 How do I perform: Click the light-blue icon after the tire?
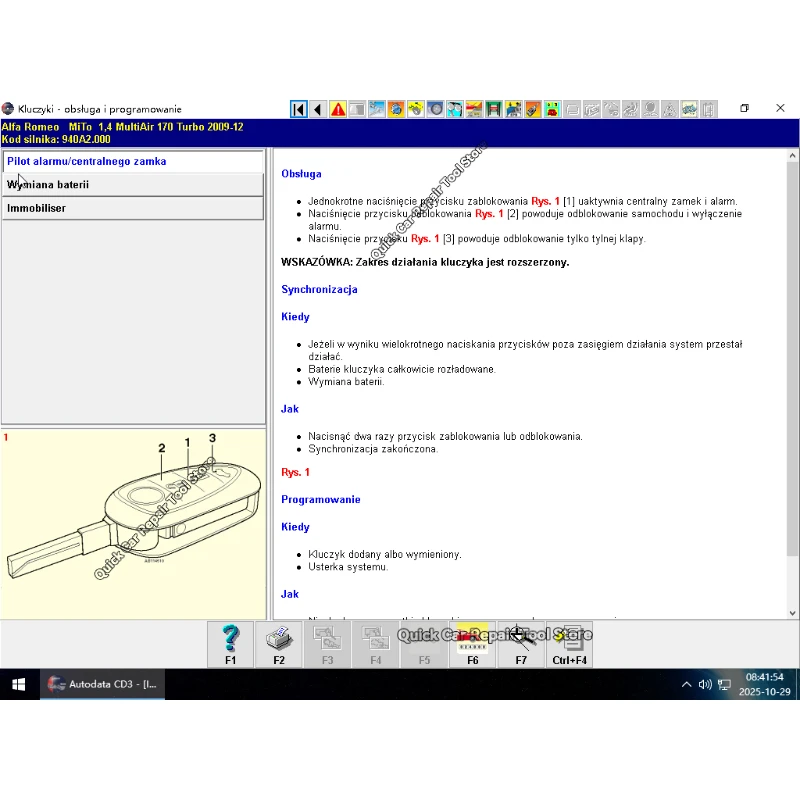pyautogui.click(x=455, y=109)
